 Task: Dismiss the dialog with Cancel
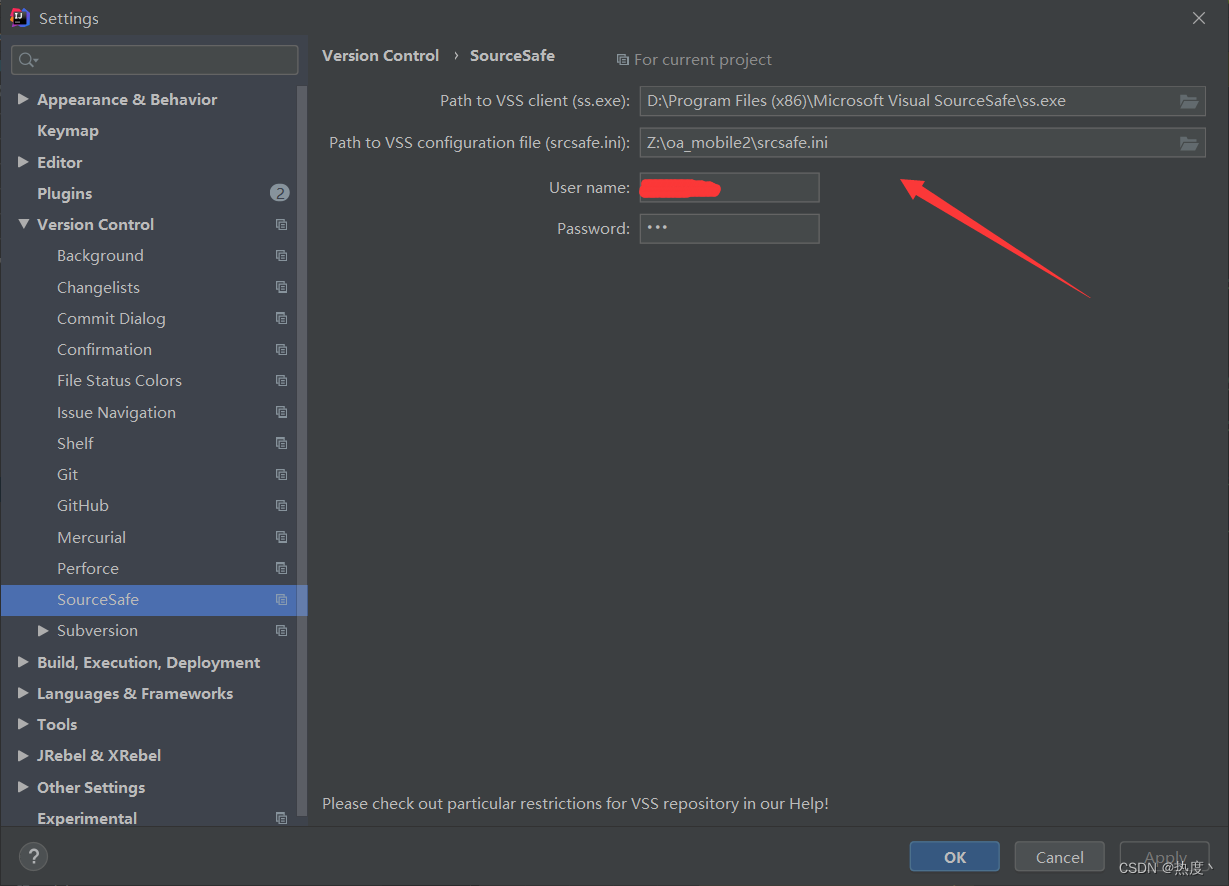pos(1059,856)
